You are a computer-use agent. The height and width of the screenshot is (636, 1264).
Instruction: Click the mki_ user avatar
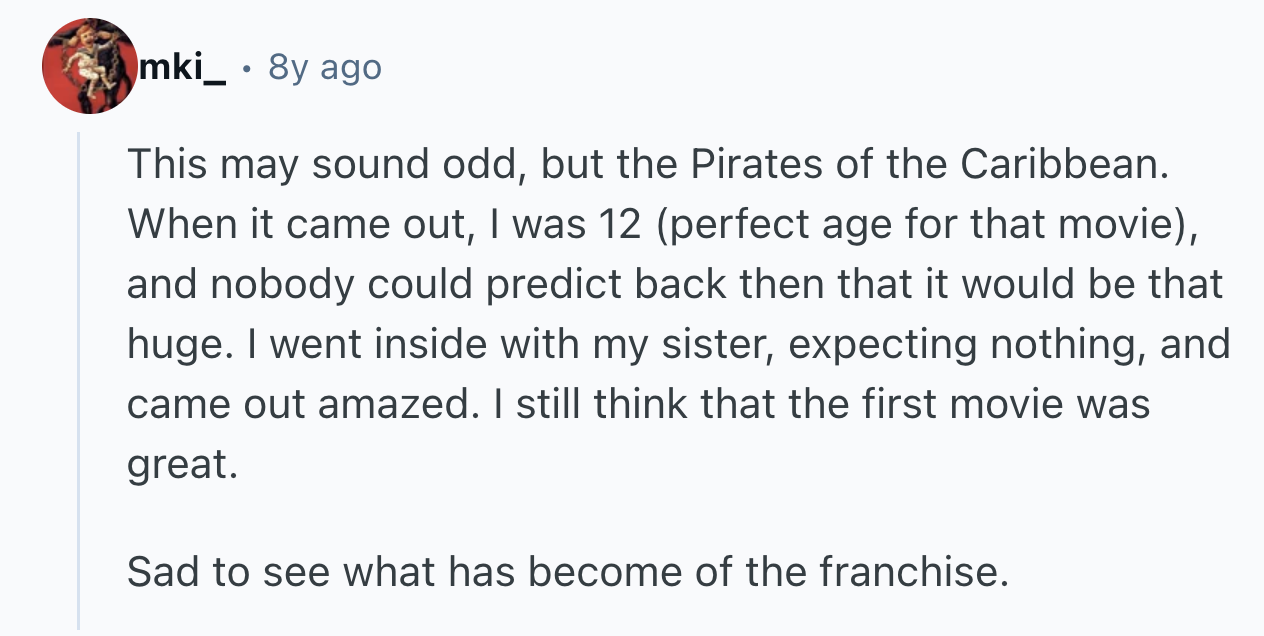pos(89,66)
